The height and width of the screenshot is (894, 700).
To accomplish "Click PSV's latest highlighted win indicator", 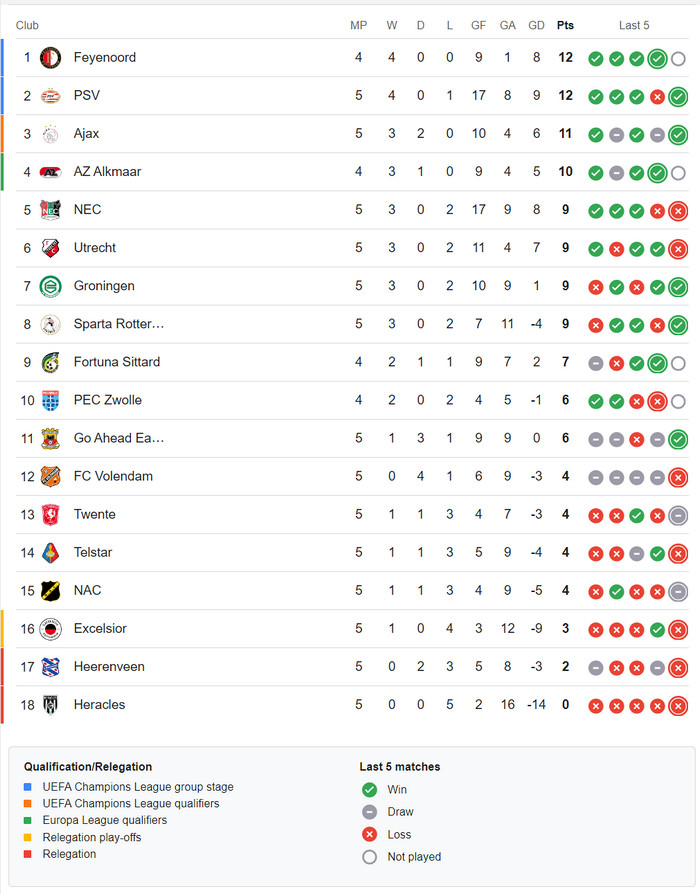I will pos(678,96).
